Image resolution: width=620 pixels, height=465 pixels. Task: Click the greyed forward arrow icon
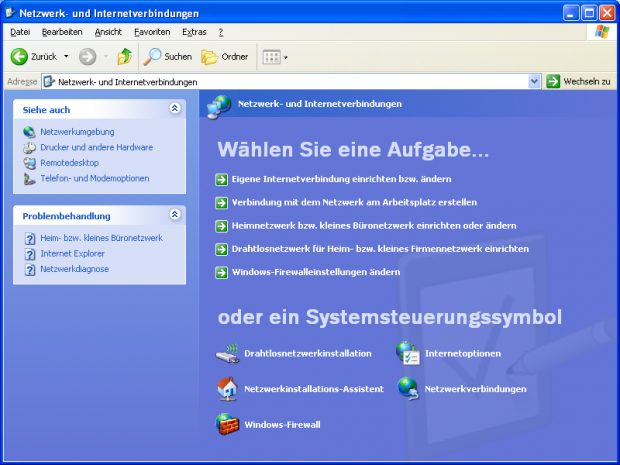tap(87, 57)
